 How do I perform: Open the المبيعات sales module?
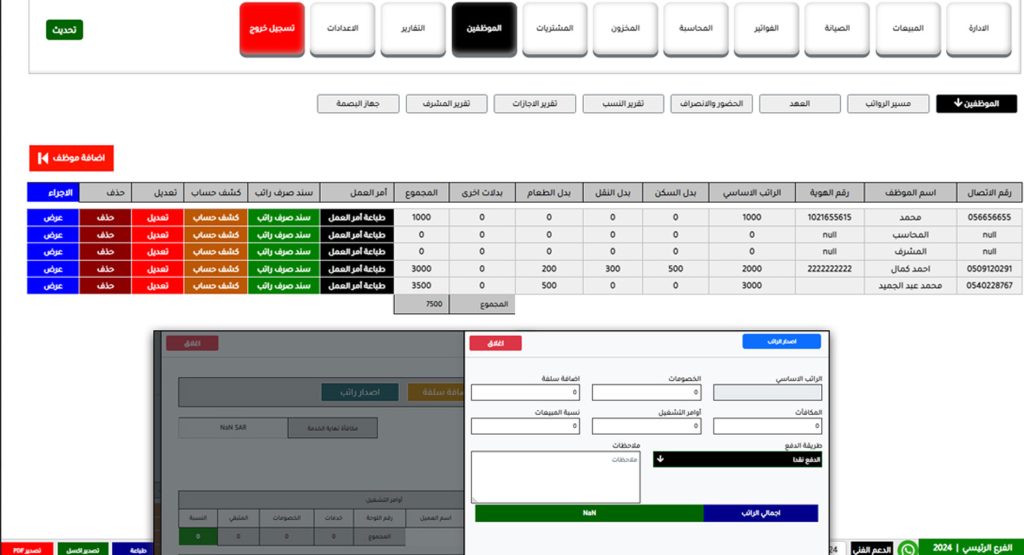pyautogui.click(x=908, y=29)
